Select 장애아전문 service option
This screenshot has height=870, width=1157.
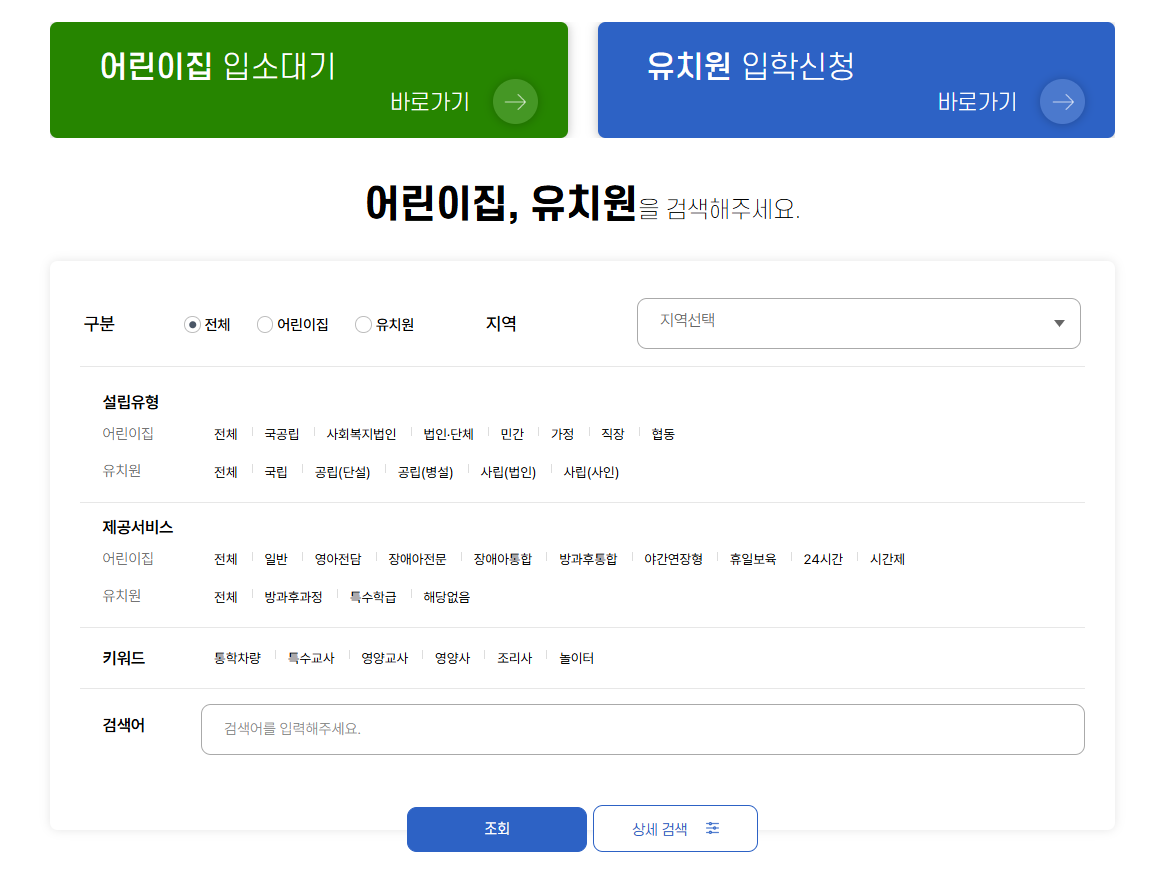(418, 559)
